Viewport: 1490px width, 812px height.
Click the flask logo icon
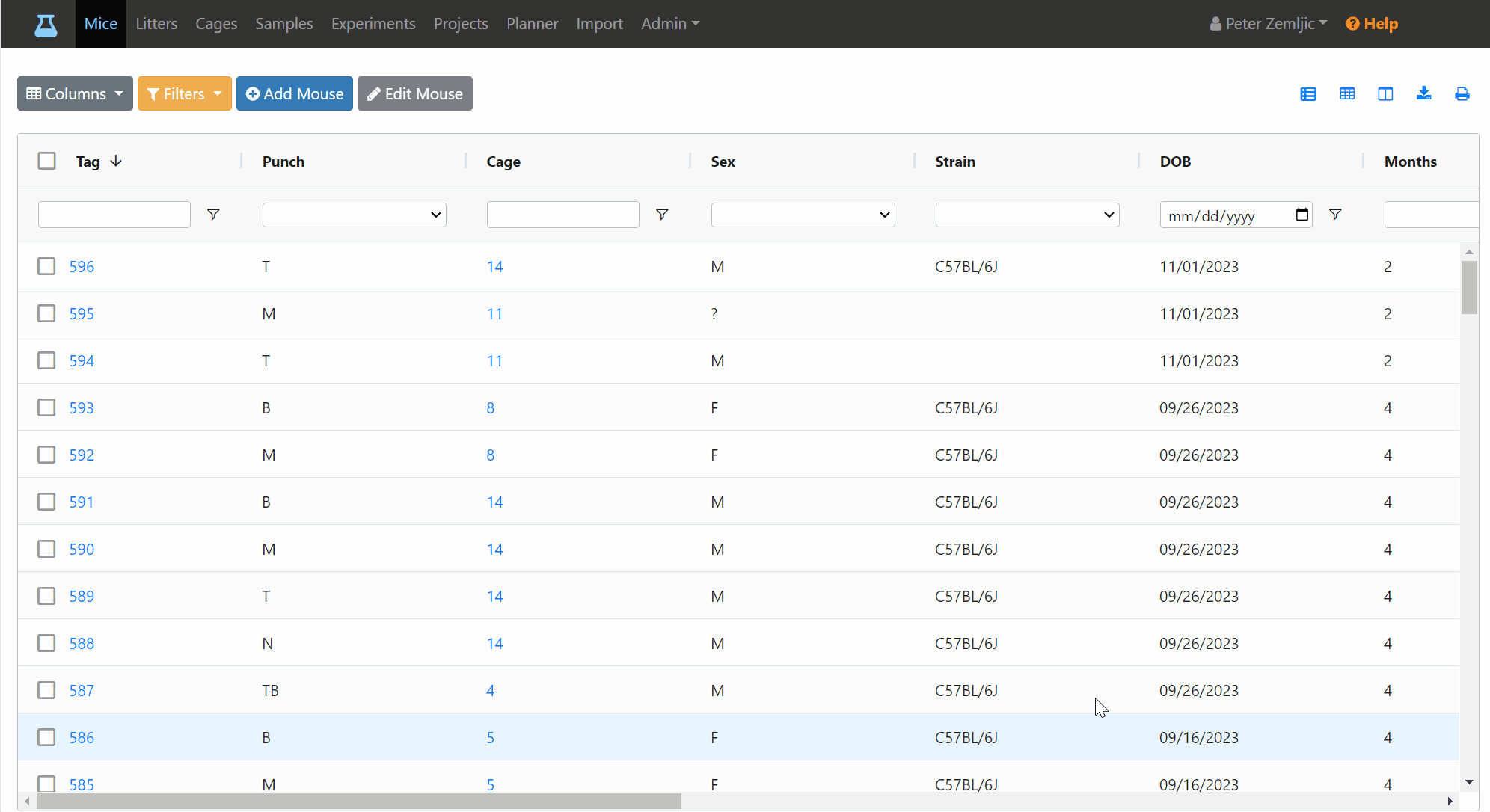(x=46, y=25)
